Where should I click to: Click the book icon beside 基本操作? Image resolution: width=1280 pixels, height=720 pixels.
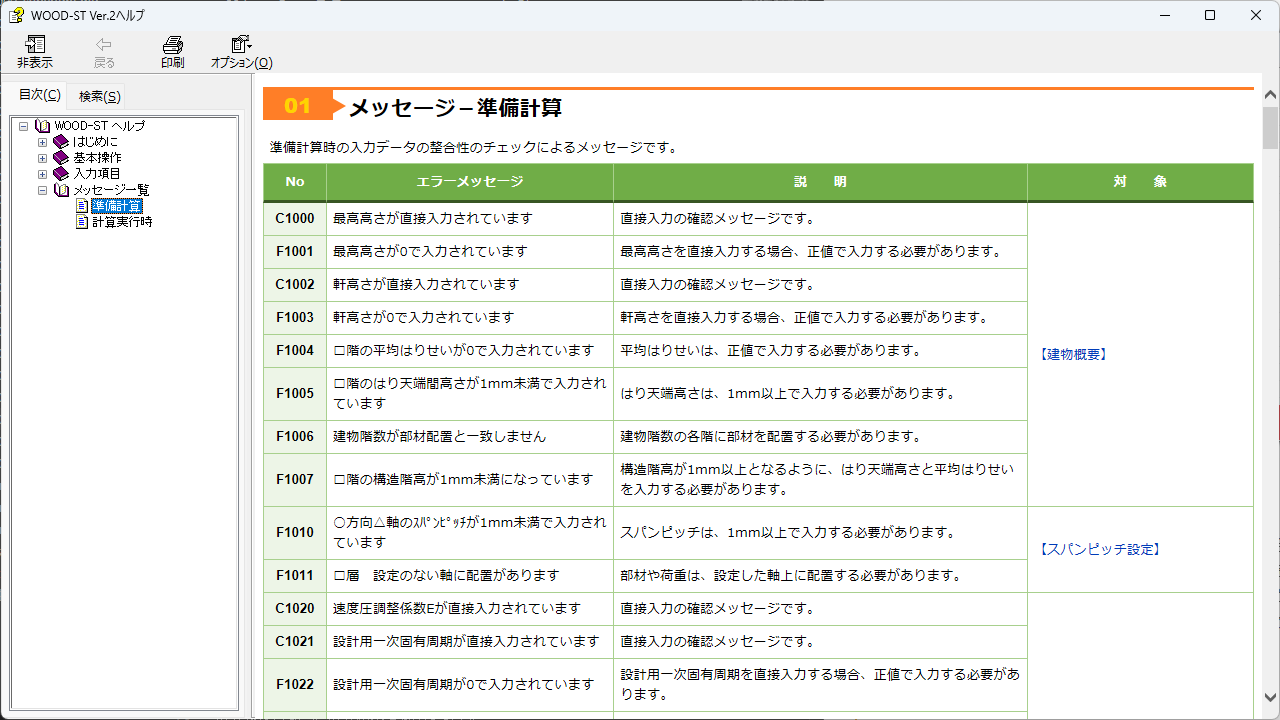tap(61, 158)
